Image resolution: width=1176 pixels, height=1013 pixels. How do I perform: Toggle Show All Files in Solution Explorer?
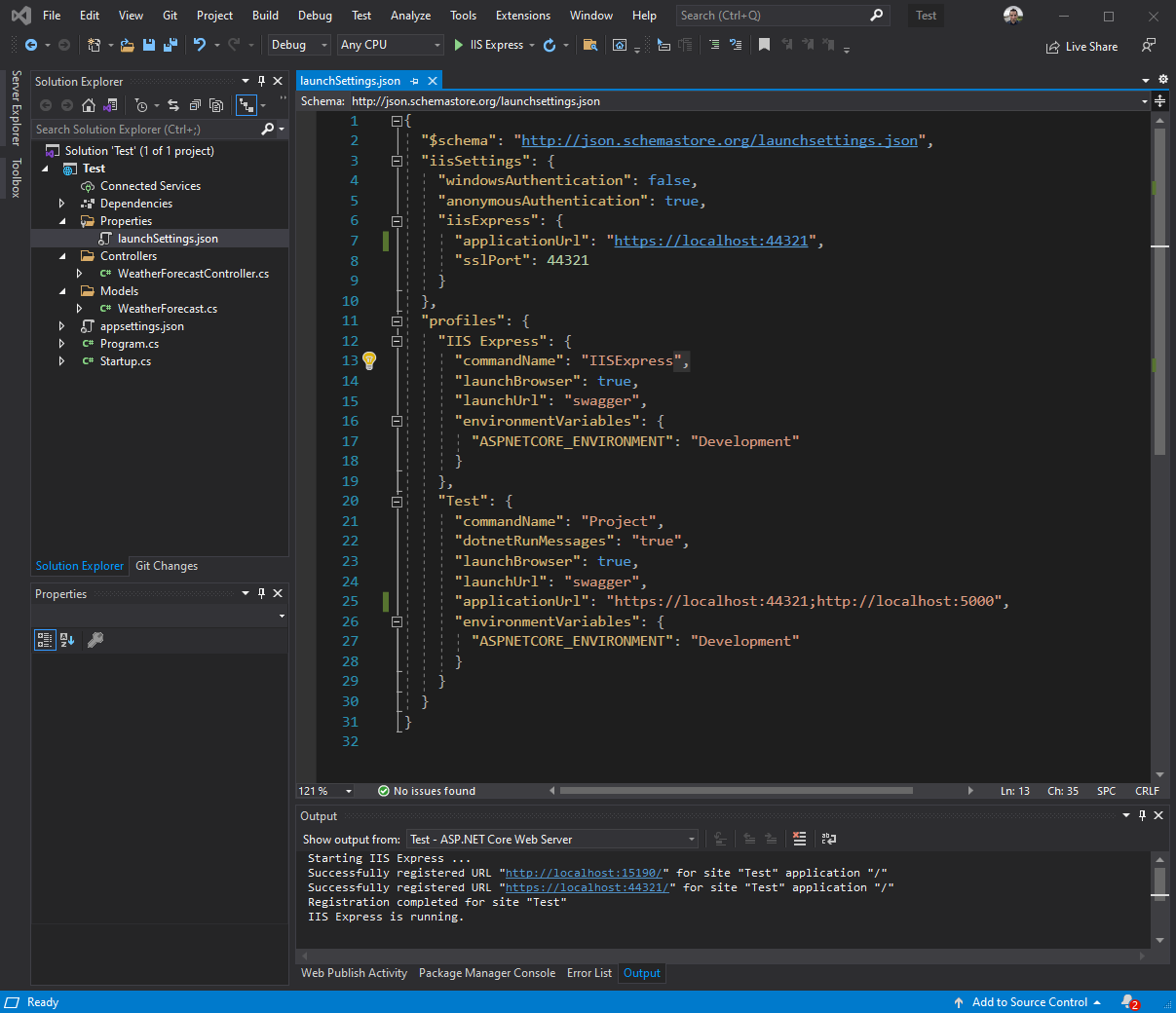tap(216, 105)
